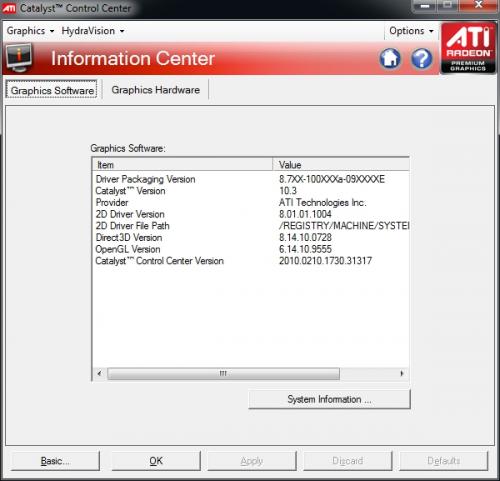The image size is (500, 481).
Task: Open the HydraVision dropdown menu
Action: [x=93, y=31]
